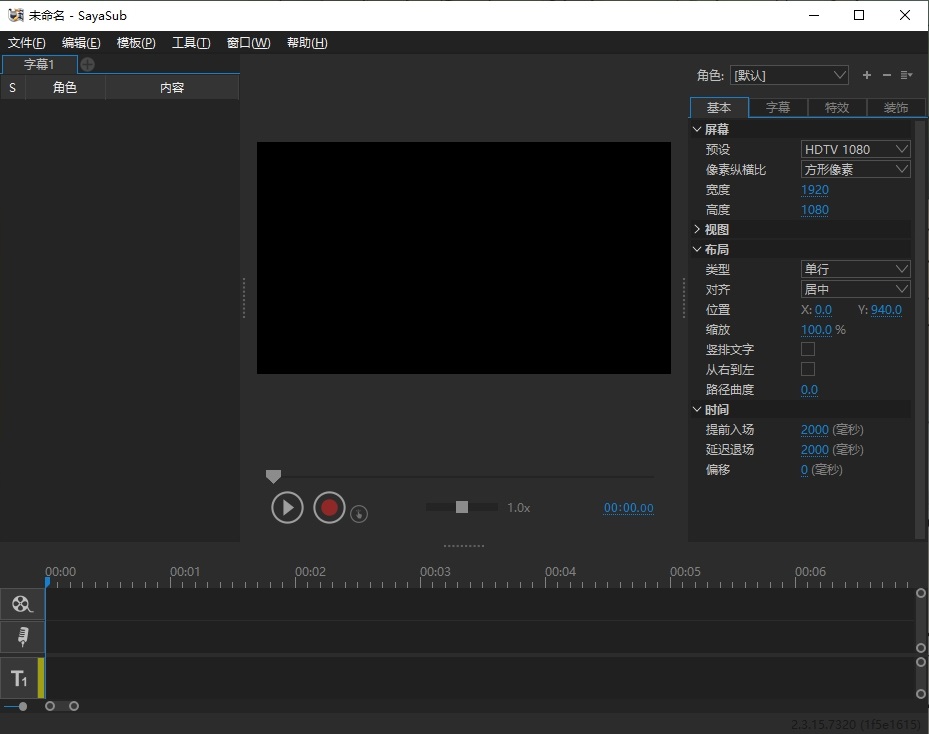The height and width of the screenshot is (734, 929).
Task: Open the 工具(T) menu
Action: [190, 43]
